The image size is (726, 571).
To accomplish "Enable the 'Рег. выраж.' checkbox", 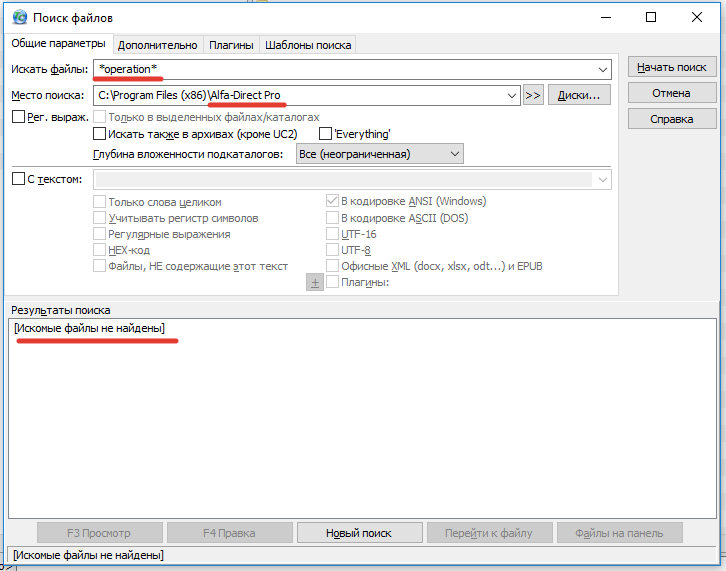I will click(x=18, y=117).
